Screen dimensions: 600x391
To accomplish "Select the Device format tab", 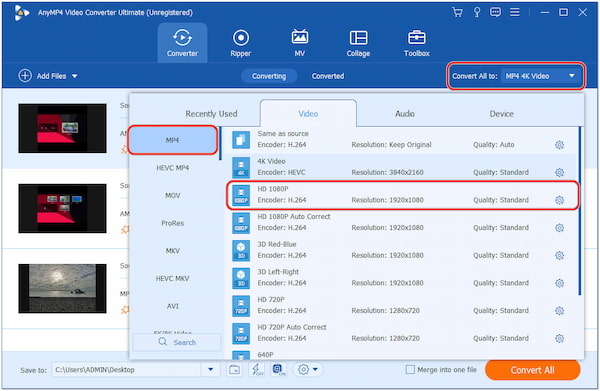I will (502, 114).
